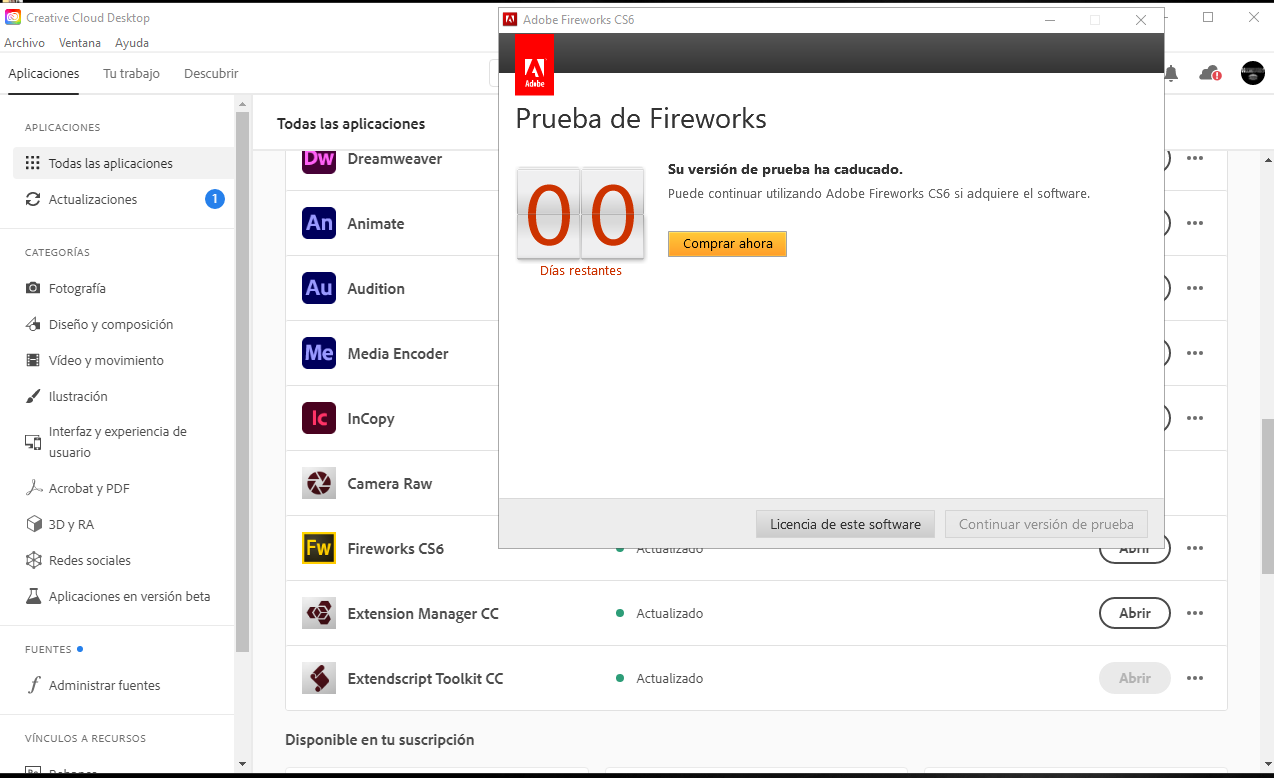This screenshot has height=778, width=1274.
Task: Open more options for Media Encoder row
Action: point(1194,353)
